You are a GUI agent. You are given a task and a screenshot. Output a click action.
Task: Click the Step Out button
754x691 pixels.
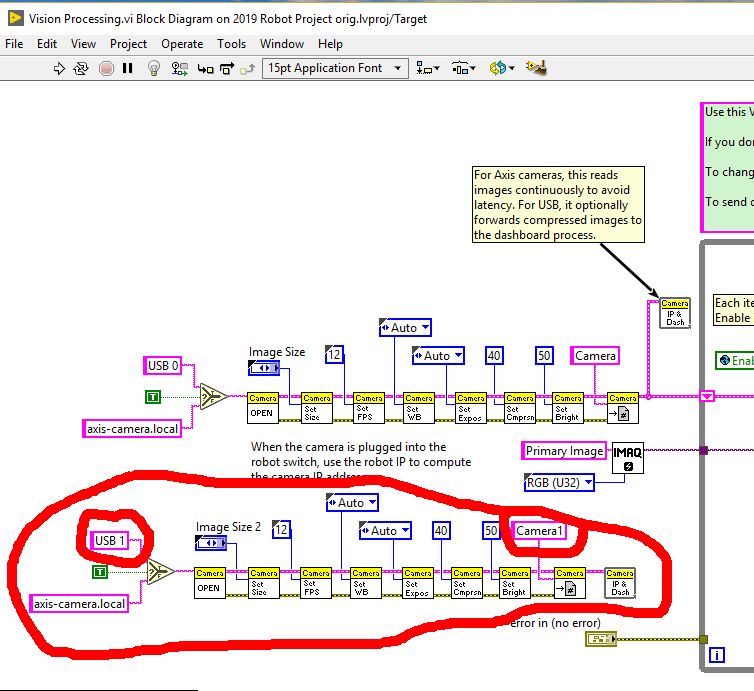(248, 69)
